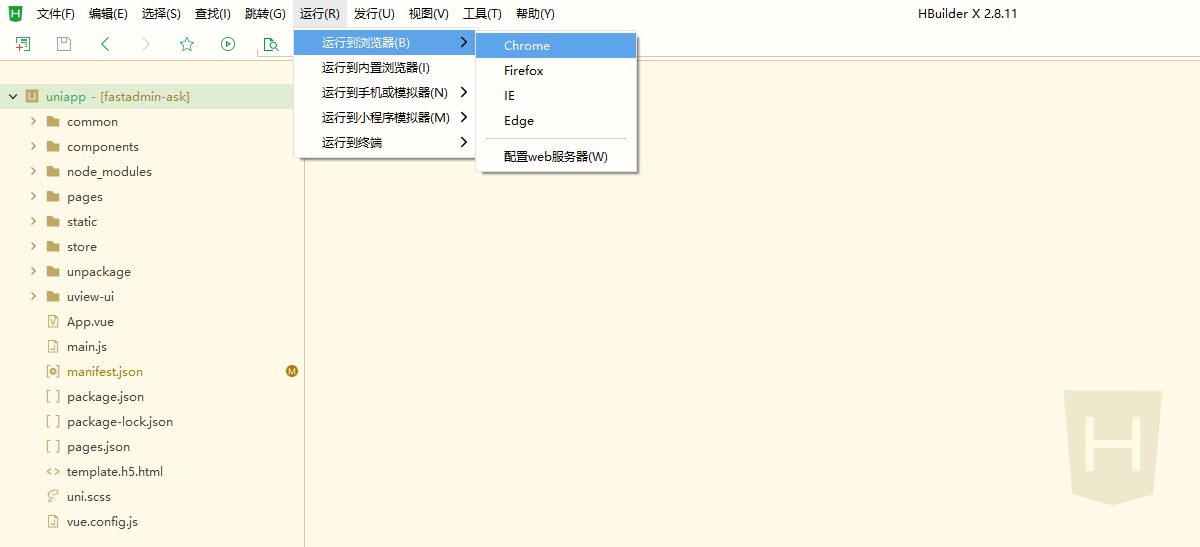Open the 发行(U) menu
The height and width of the screenshot is (547, 1200).
click(374, 14)
